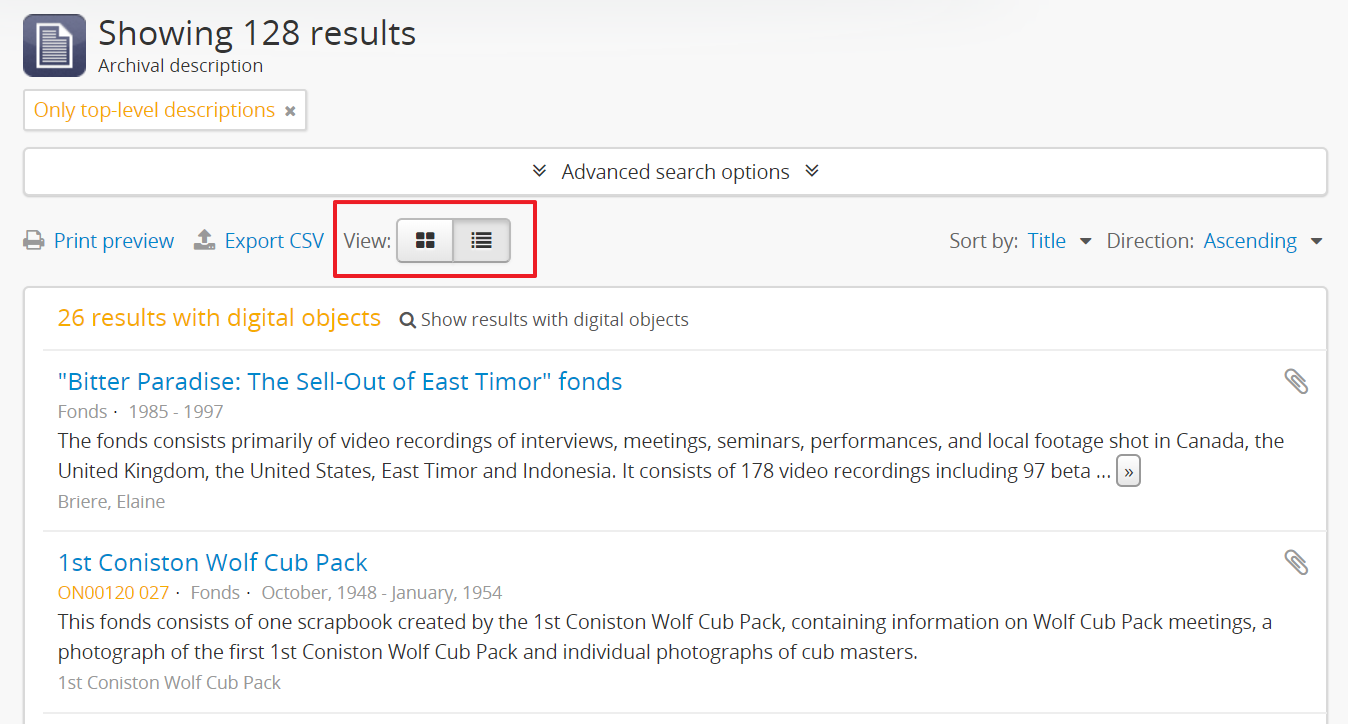Switch to card grid view
This screenshot has height=724, width=1348.
(x=425, y=241)
